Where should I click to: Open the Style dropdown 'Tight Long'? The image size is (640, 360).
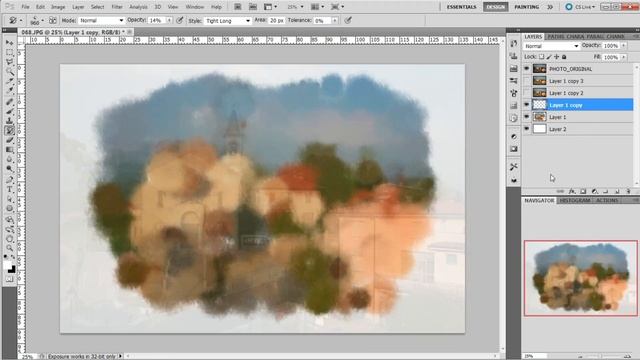[x=227, y=20]
